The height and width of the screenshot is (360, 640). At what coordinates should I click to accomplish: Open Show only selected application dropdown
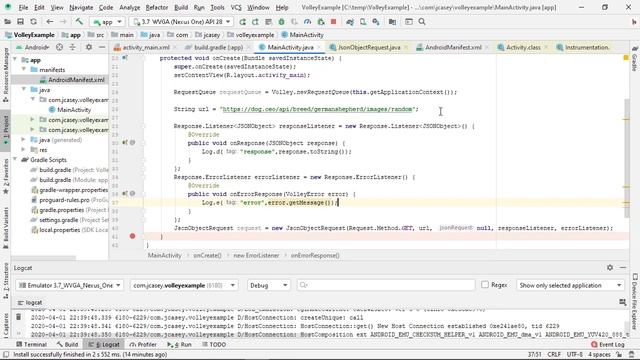[570, 285]
